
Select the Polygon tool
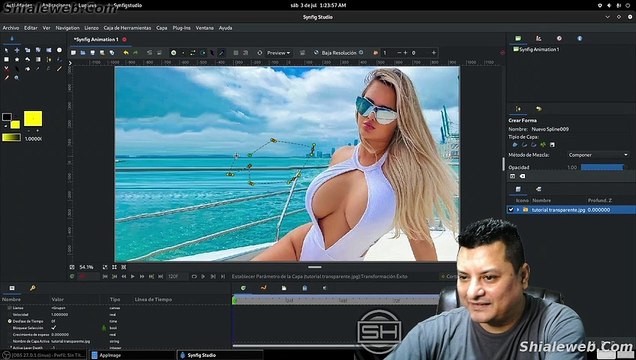point(28,60)
